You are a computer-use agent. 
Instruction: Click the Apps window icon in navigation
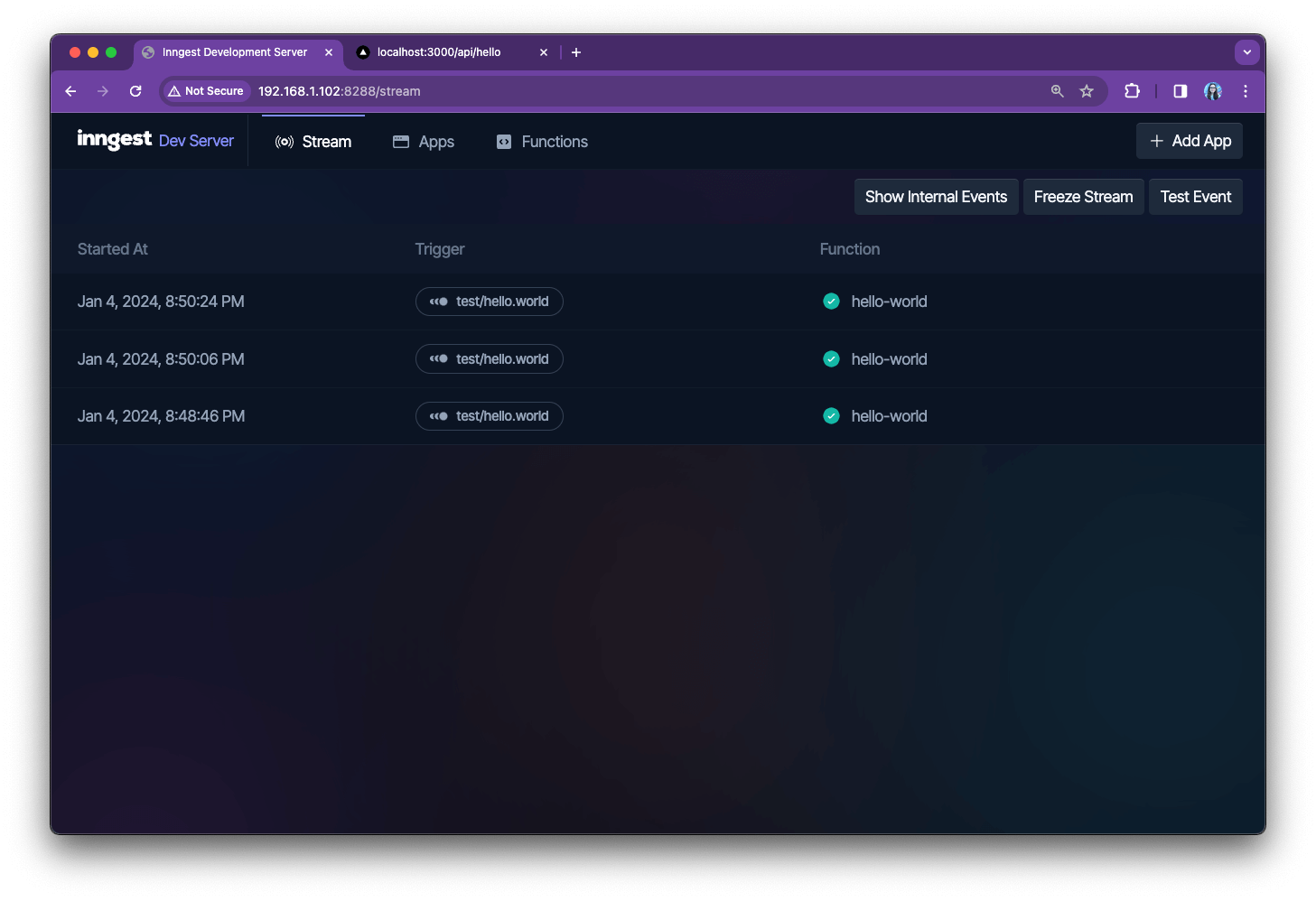(x=400, y=142)
